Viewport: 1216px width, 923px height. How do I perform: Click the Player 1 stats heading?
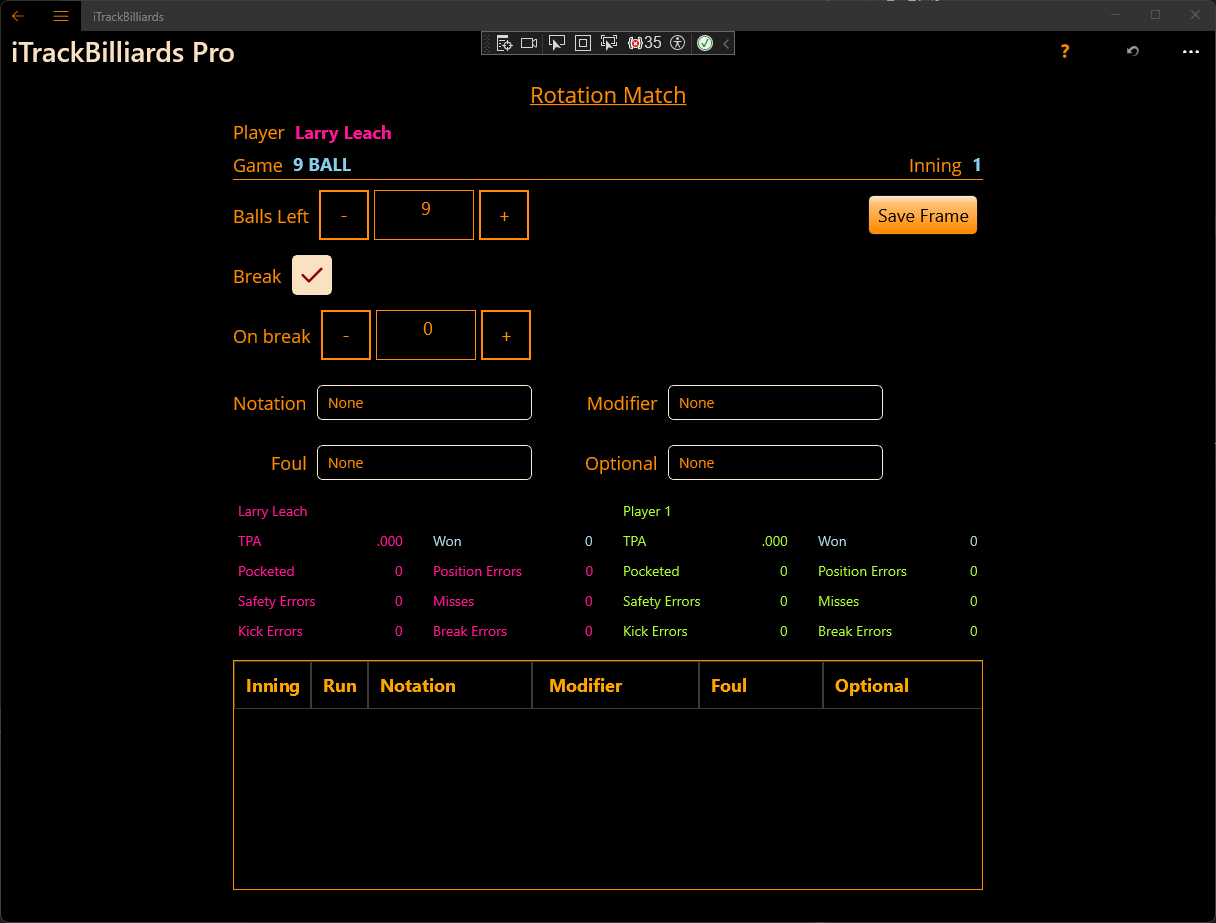click(647, 511)
